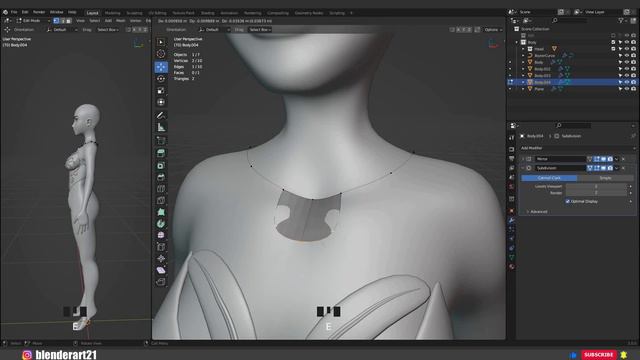The height and width of the screenshot is (360, 640).
Task: Enable vertex select mode
Action: (x=56, y=20)
